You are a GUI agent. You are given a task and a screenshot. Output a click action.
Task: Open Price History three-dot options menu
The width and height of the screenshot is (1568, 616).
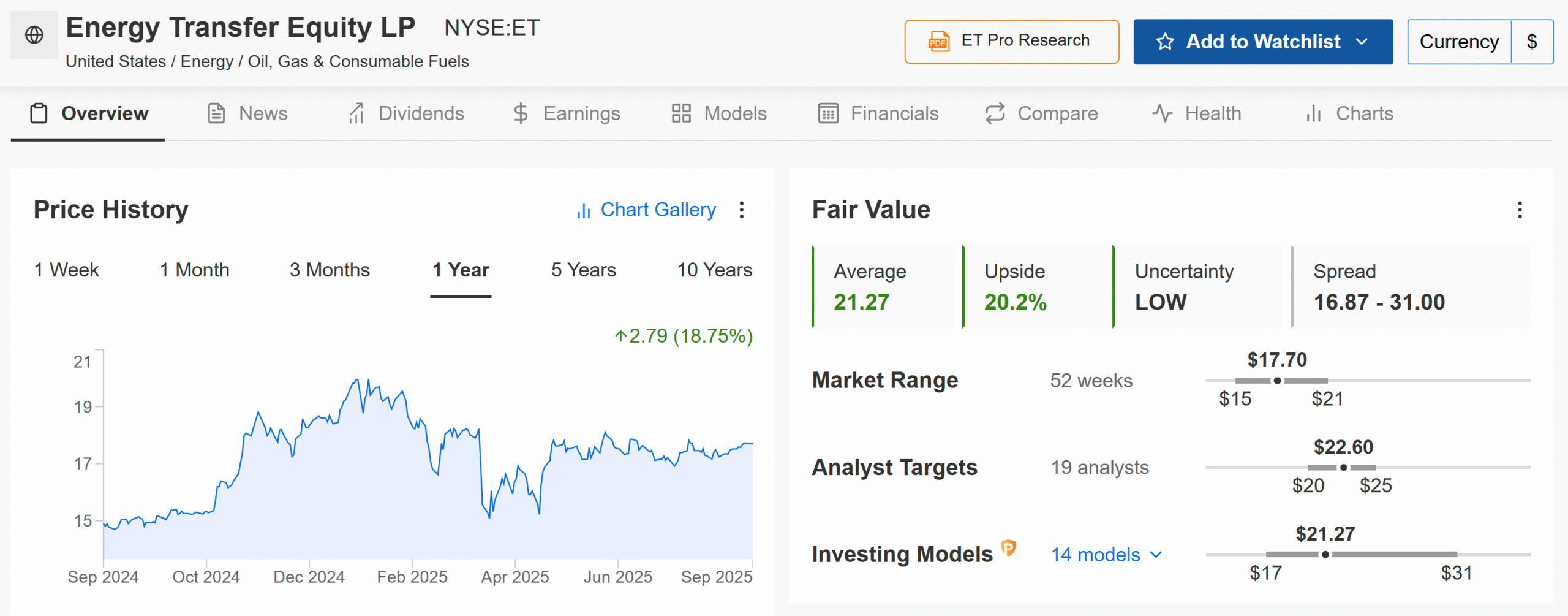(x=742, y=210)
